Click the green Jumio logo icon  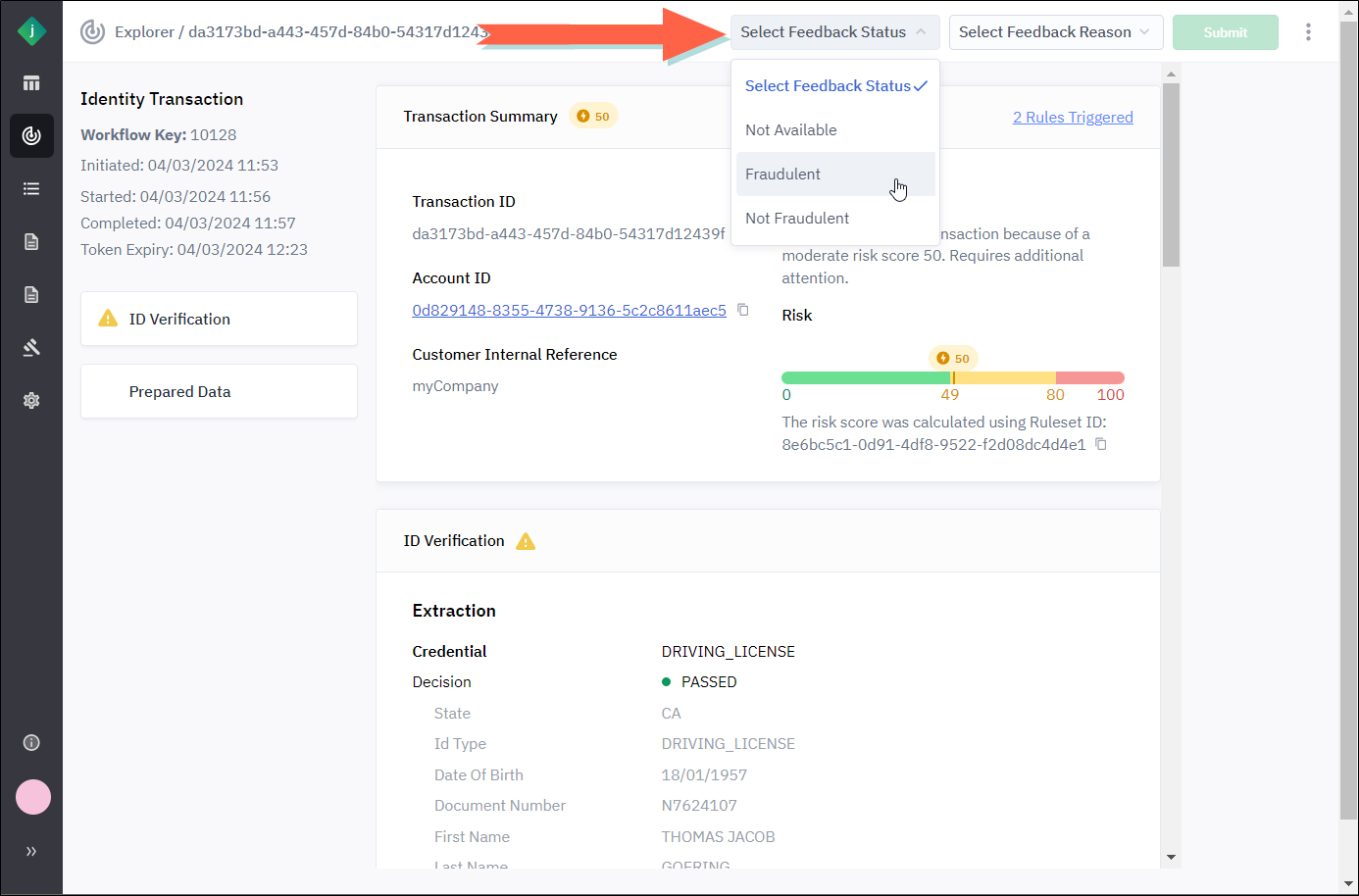point(31,31)
